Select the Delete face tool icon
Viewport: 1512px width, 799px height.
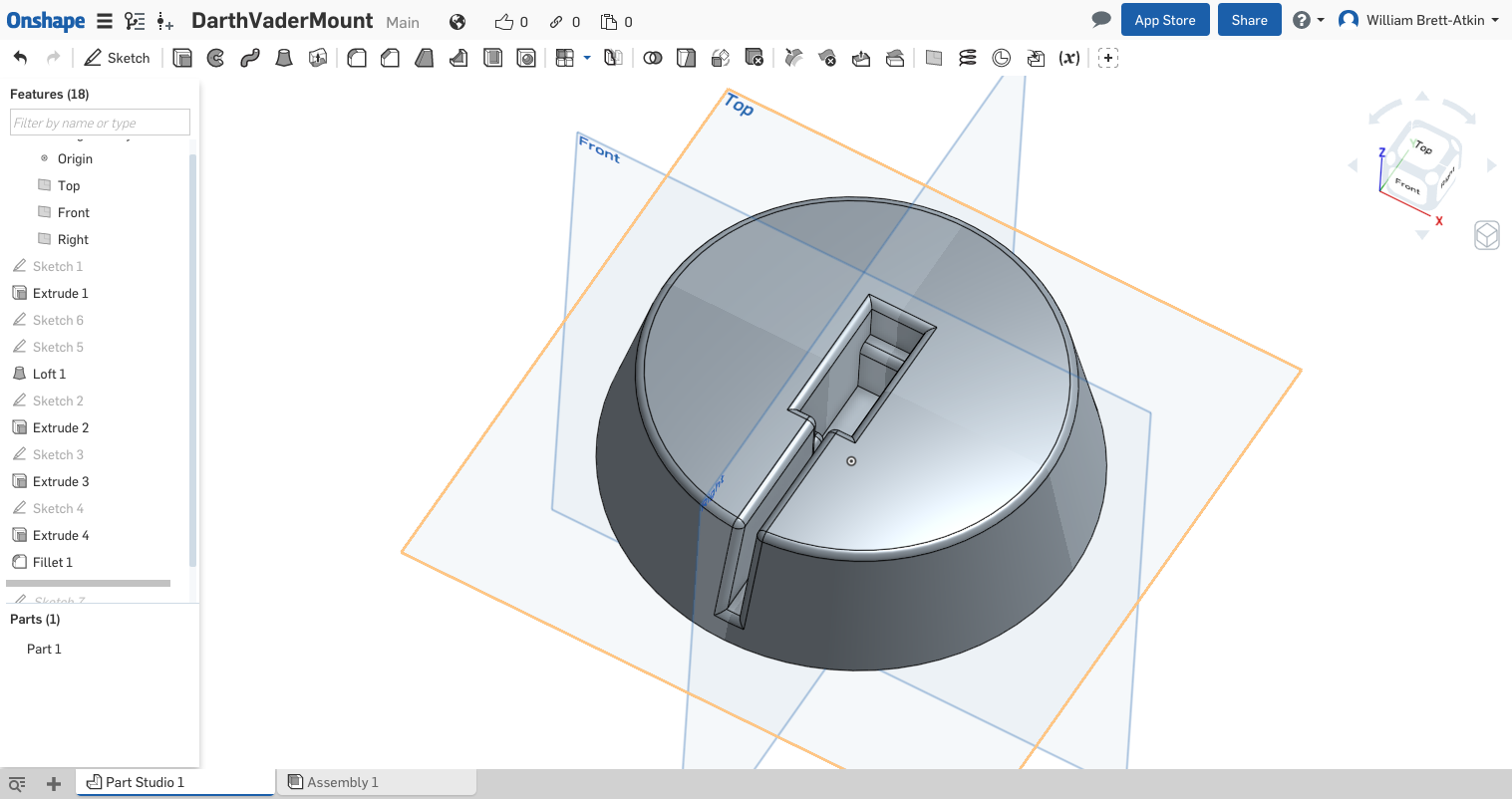pyautogui.click(x=827, y=58)
